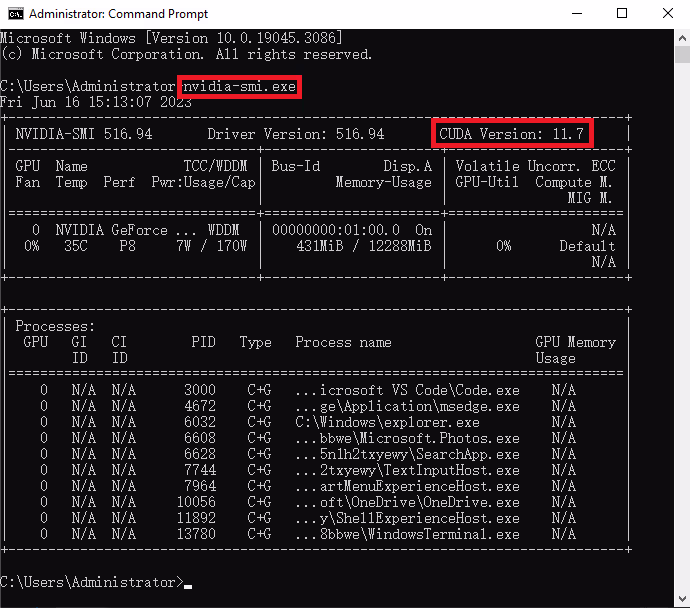Viewport: 690px width, 608px height.
Task: Click PID 7744 in the process list
Action: coord(200,470)
